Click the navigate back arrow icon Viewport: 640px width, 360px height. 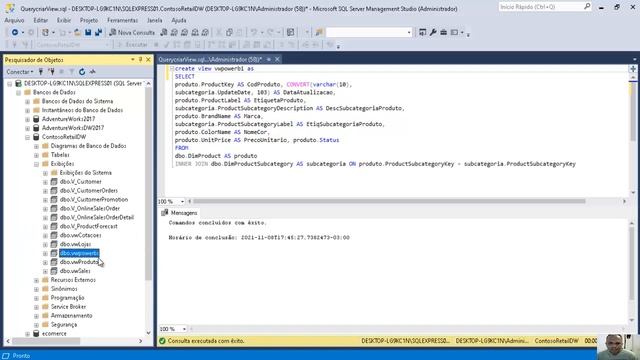point(15,32)
